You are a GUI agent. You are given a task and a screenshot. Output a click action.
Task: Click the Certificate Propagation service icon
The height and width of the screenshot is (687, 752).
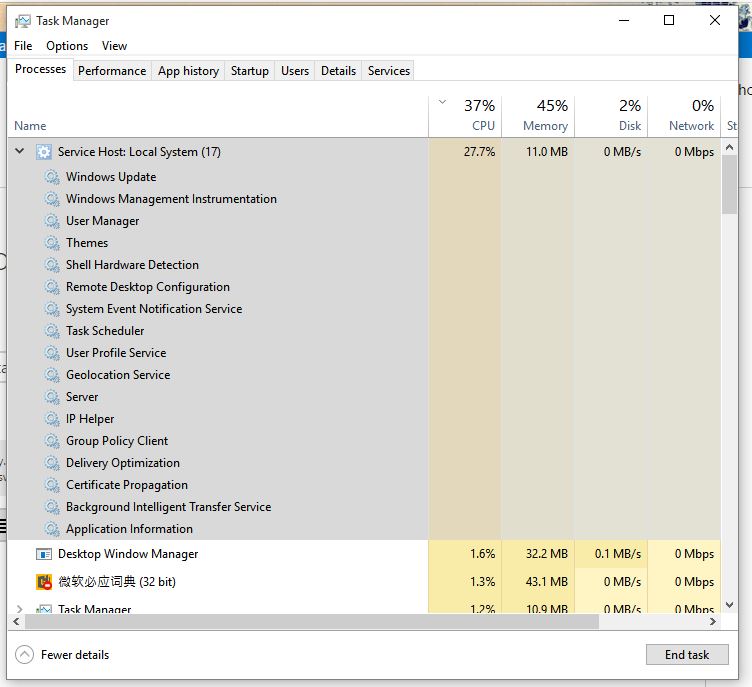(x=52, y=486)
